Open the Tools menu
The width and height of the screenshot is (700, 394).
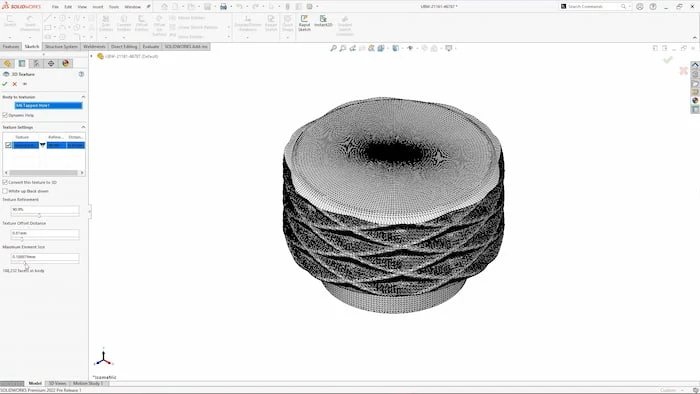(x=114, y=7)
